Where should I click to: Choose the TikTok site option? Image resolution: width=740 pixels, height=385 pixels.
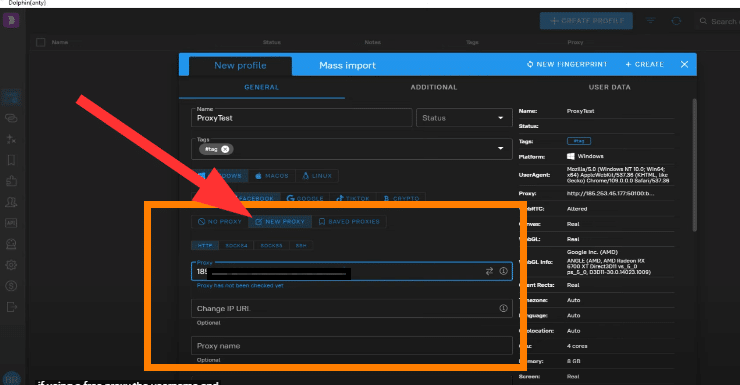click(353, 198)
